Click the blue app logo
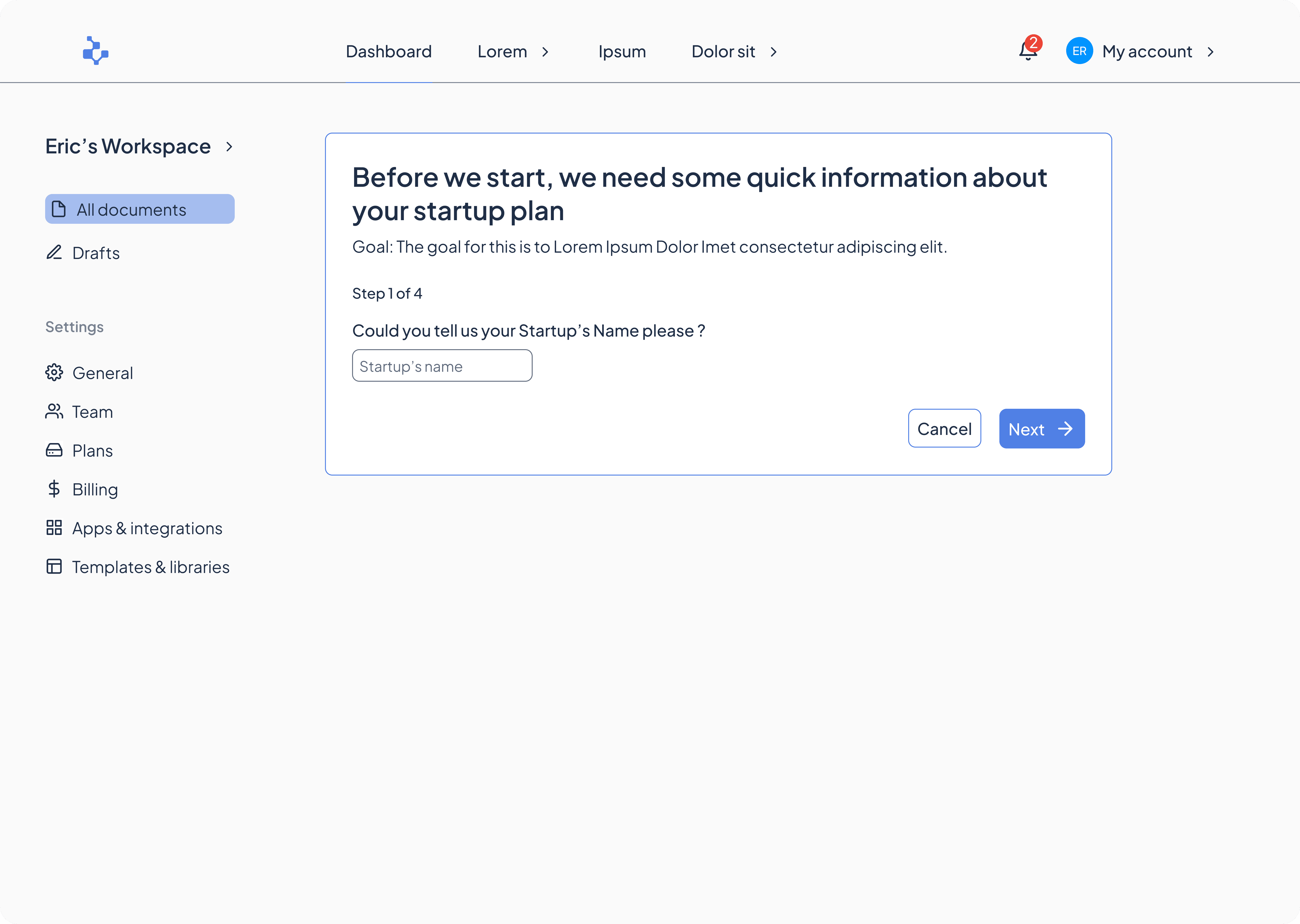The height and width of the screenshot is (924, 1300). click(x=96, y=51)
